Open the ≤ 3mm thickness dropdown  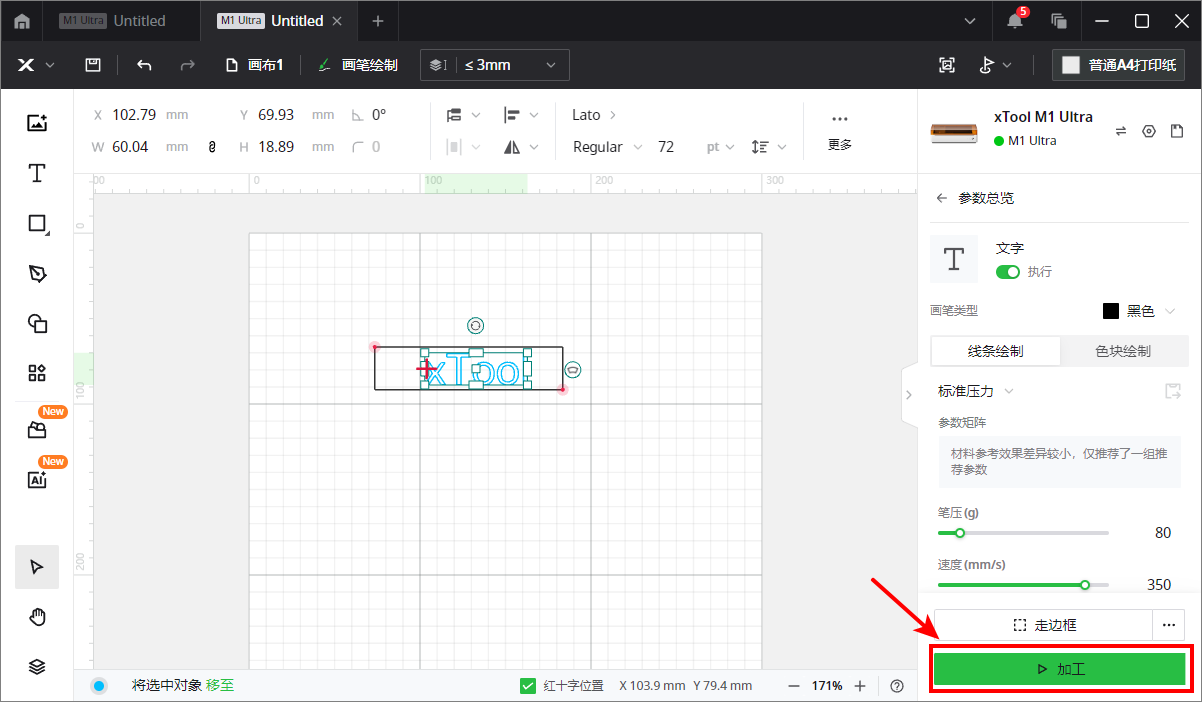pos(495,65)
